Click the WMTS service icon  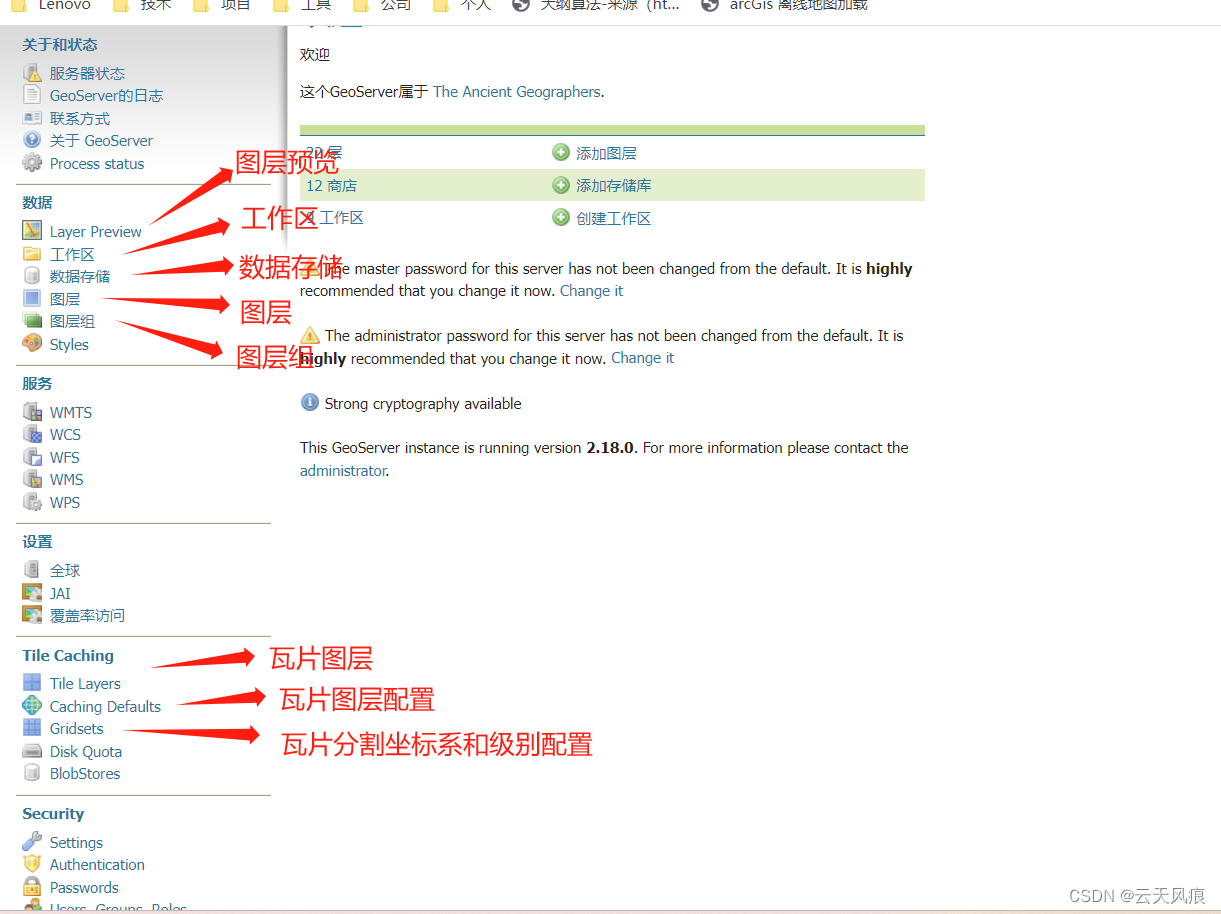(32, 412)
